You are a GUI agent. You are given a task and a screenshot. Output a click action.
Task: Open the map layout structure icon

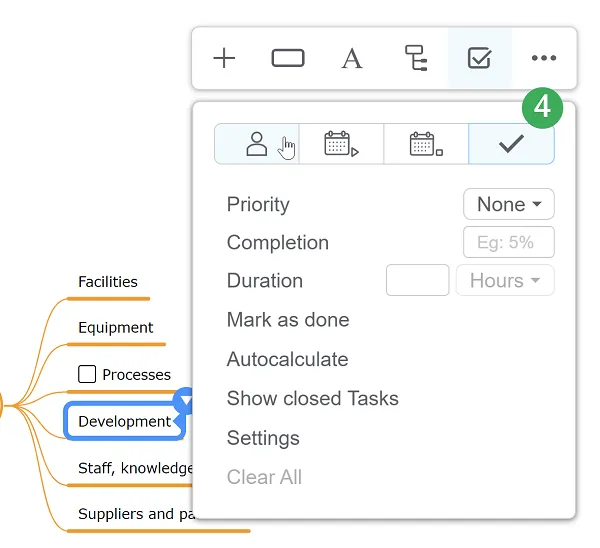416,58
